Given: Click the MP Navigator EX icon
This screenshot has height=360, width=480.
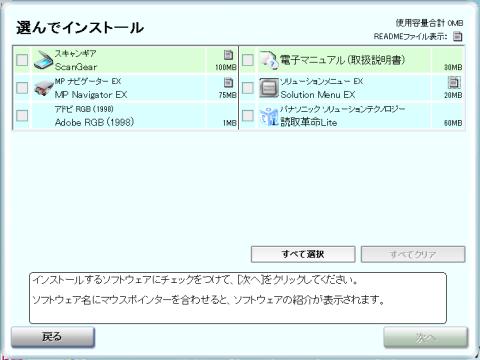Looking at the screenshot, I should click(x=43, y=88).
